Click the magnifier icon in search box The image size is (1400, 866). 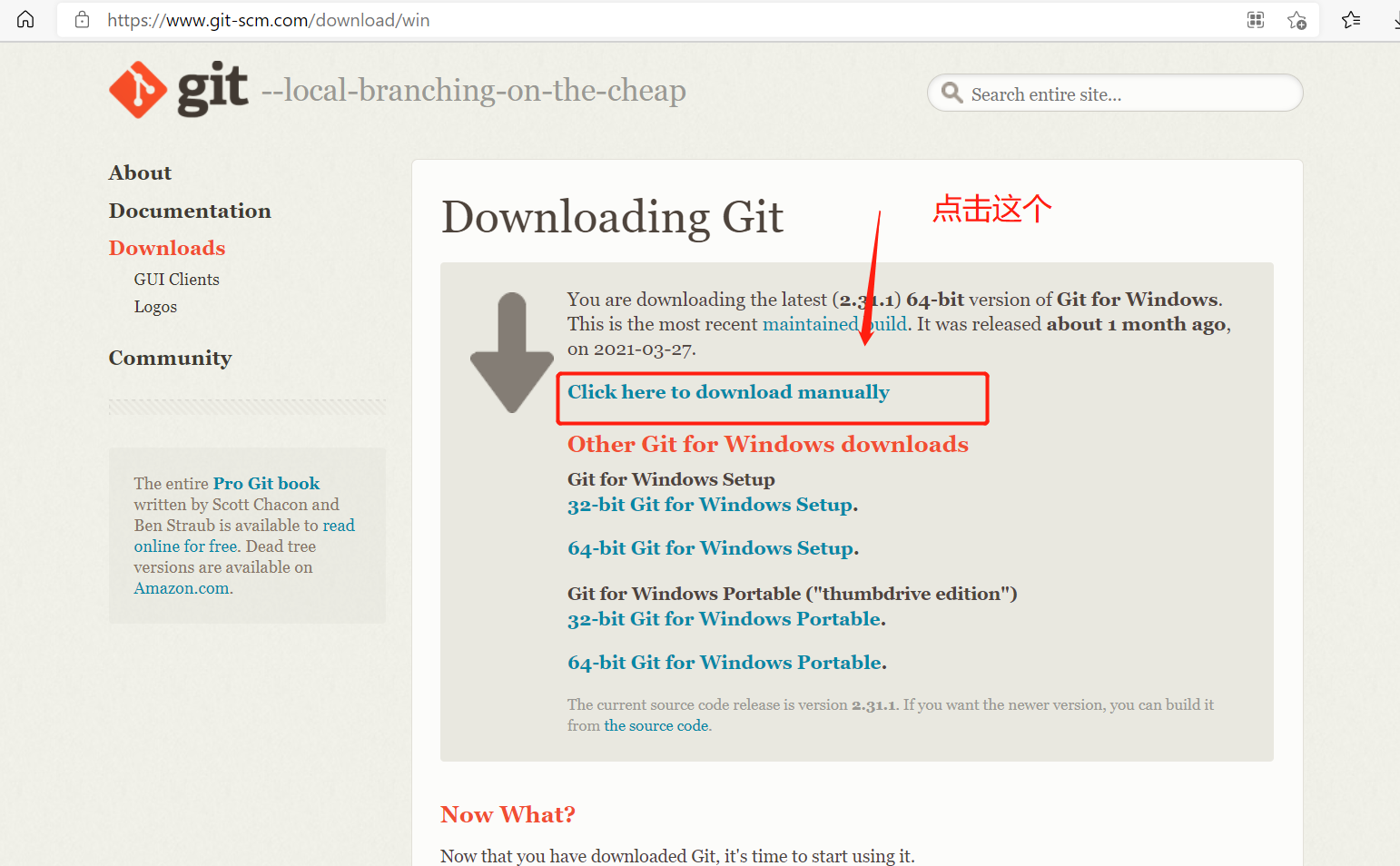[951, 93]
